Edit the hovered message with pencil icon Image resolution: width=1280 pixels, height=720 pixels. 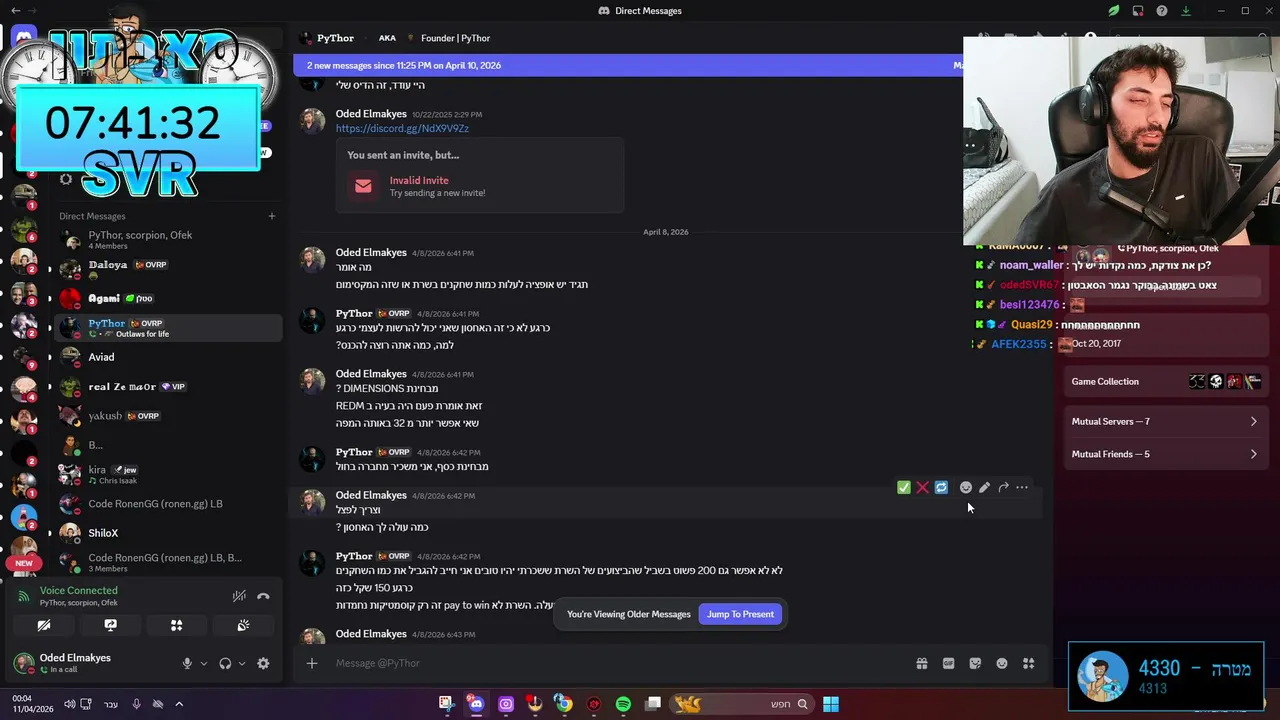click(x=985, y=487)
